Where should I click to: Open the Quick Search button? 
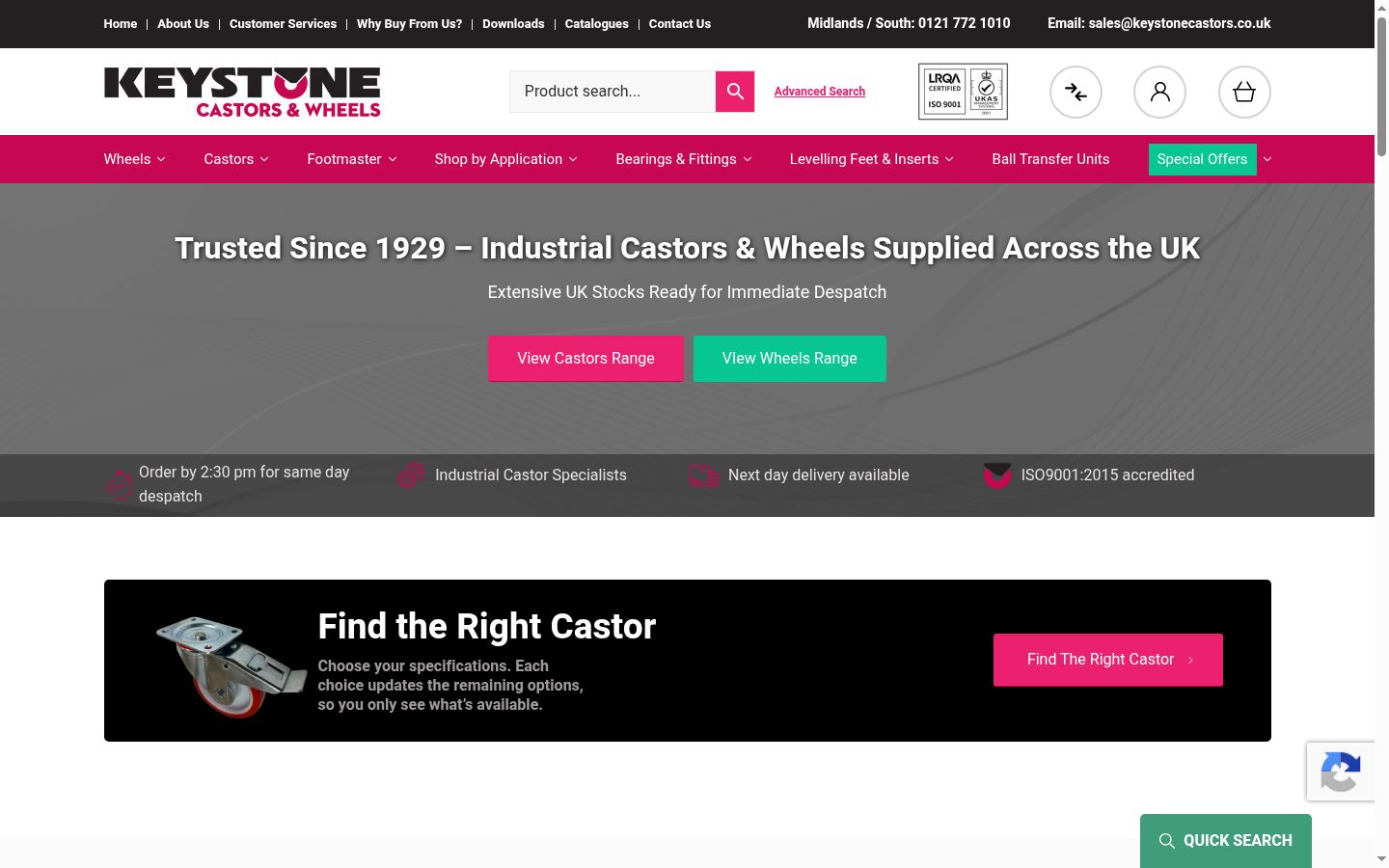pos(1226,841)
